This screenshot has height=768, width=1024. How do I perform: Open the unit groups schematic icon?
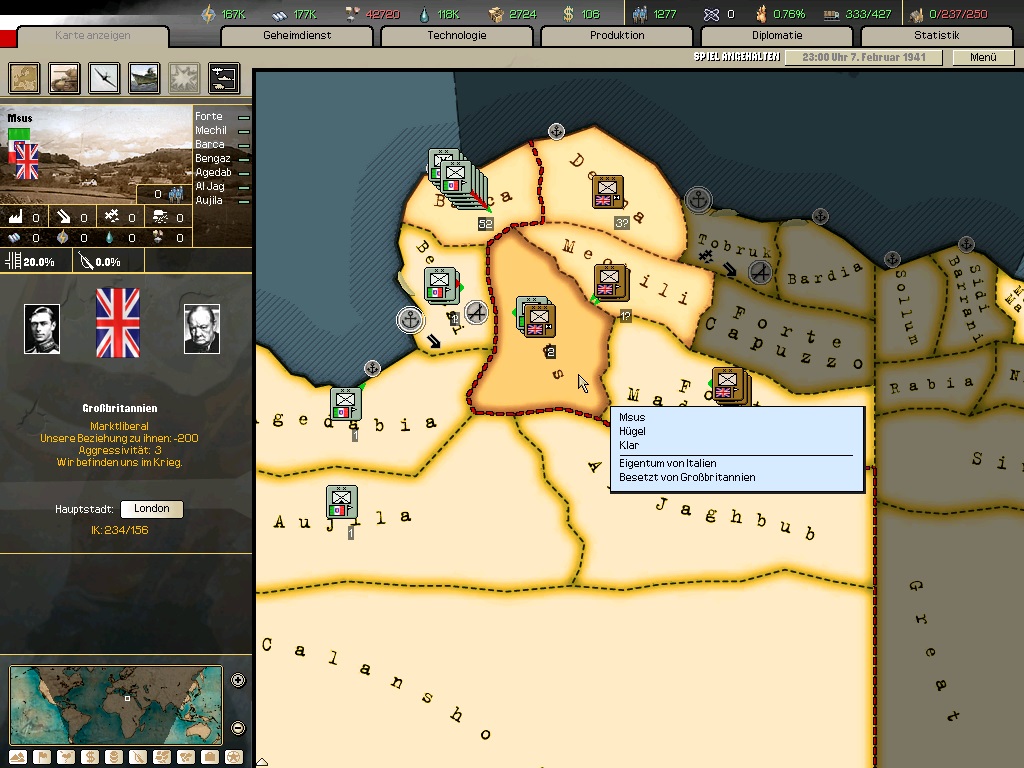[x=223, y=78]
